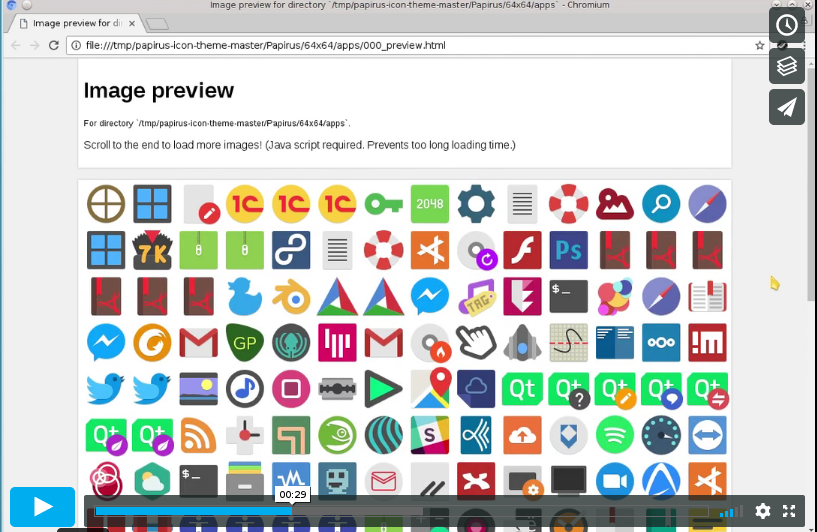Select the orange cloud upload icon

(523, 435)
